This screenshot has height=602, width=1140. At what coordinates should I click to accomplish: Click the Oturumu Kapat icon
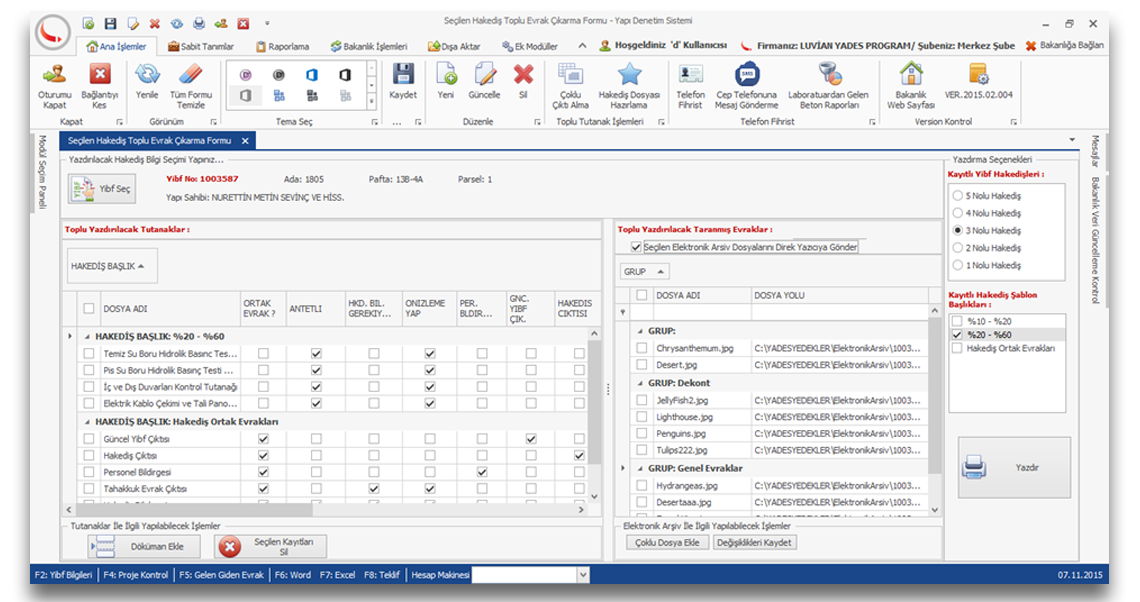[x=54, y=75]
